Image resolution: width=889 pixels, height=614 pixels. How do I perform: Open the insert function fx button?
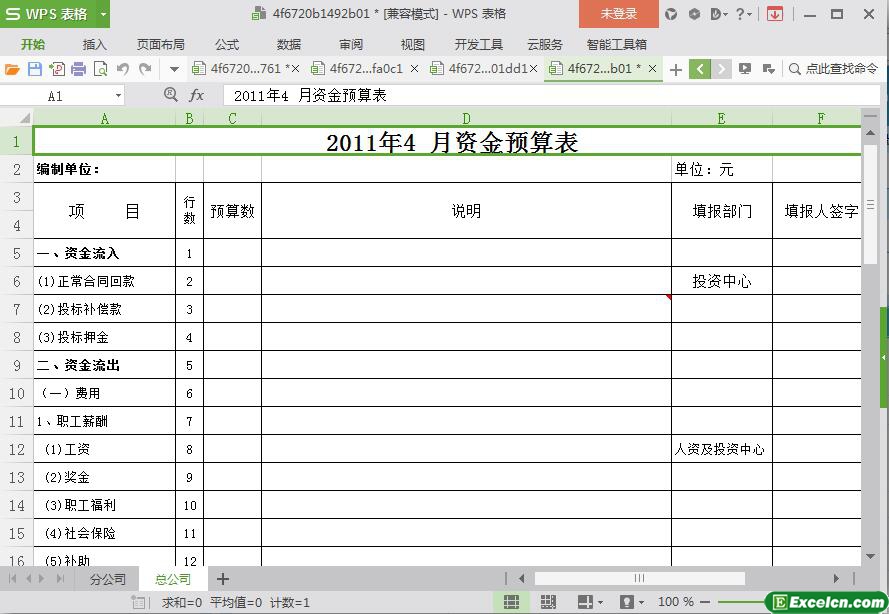[196, 95]
